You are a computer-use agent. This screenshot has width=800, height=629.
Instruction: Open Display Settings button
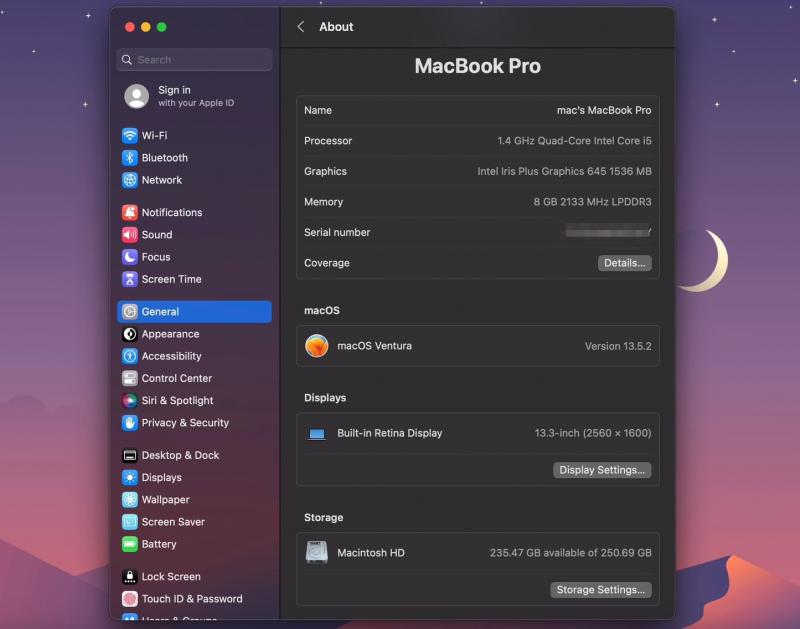coord(602,470)
